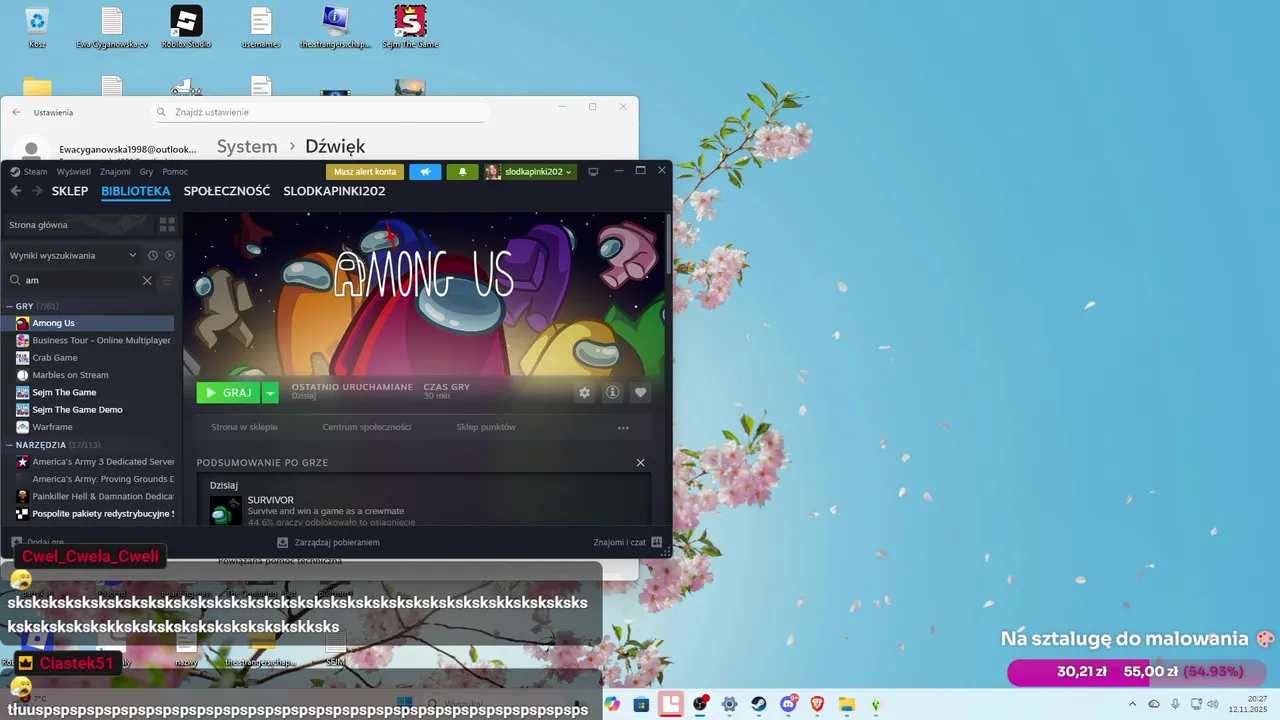Open Kosz recycle bin on desktop

(x=37, y=27)
